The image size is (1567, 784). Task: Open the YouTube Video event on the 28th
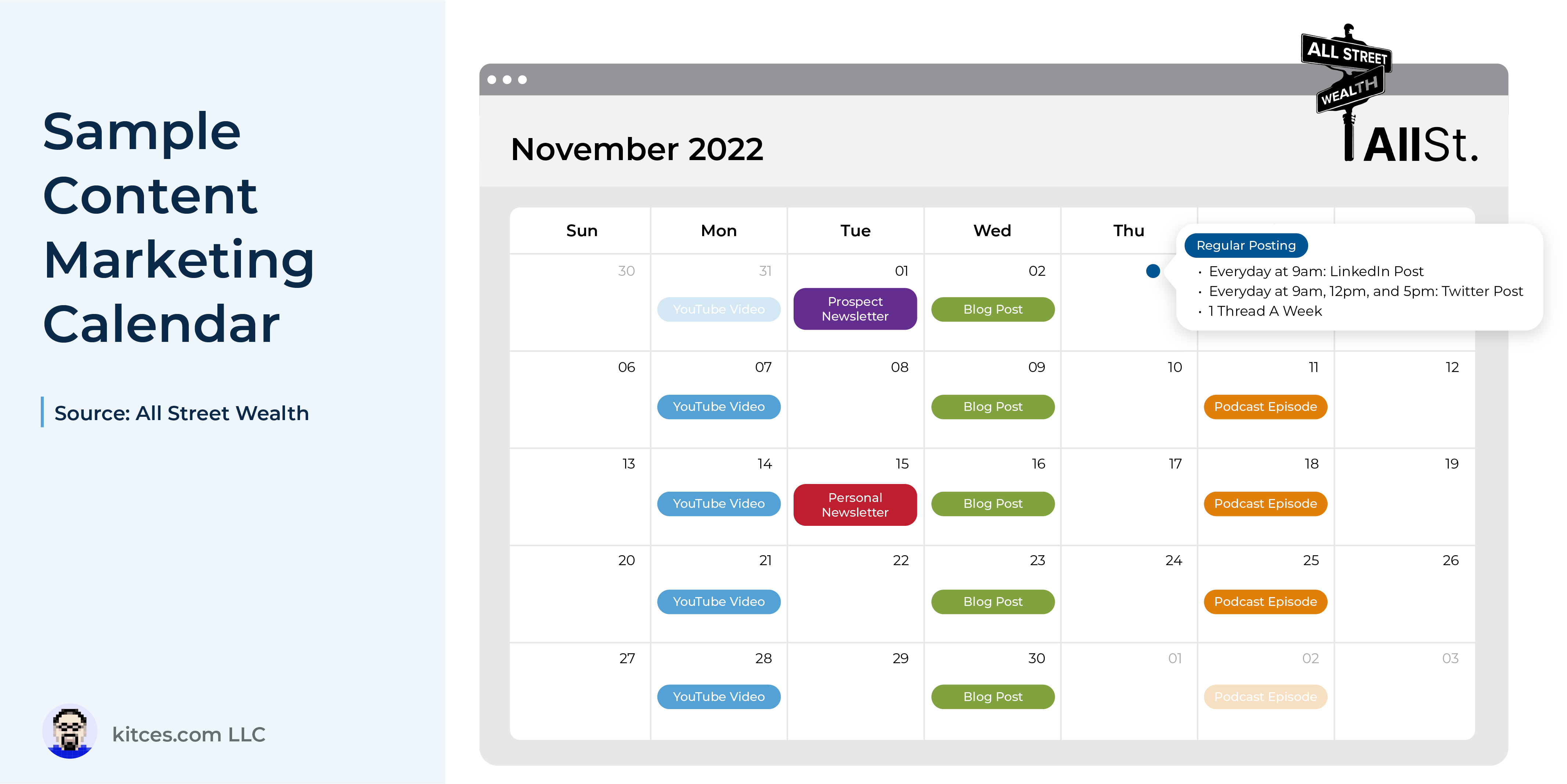click(718, 697)
